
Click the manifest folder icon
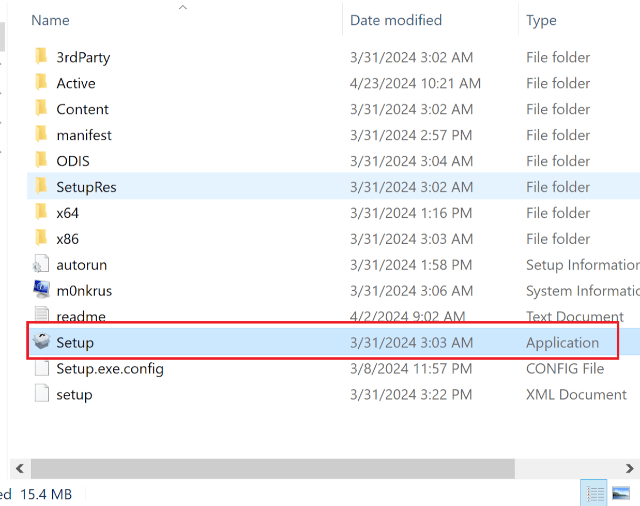(x=41, y=134)
